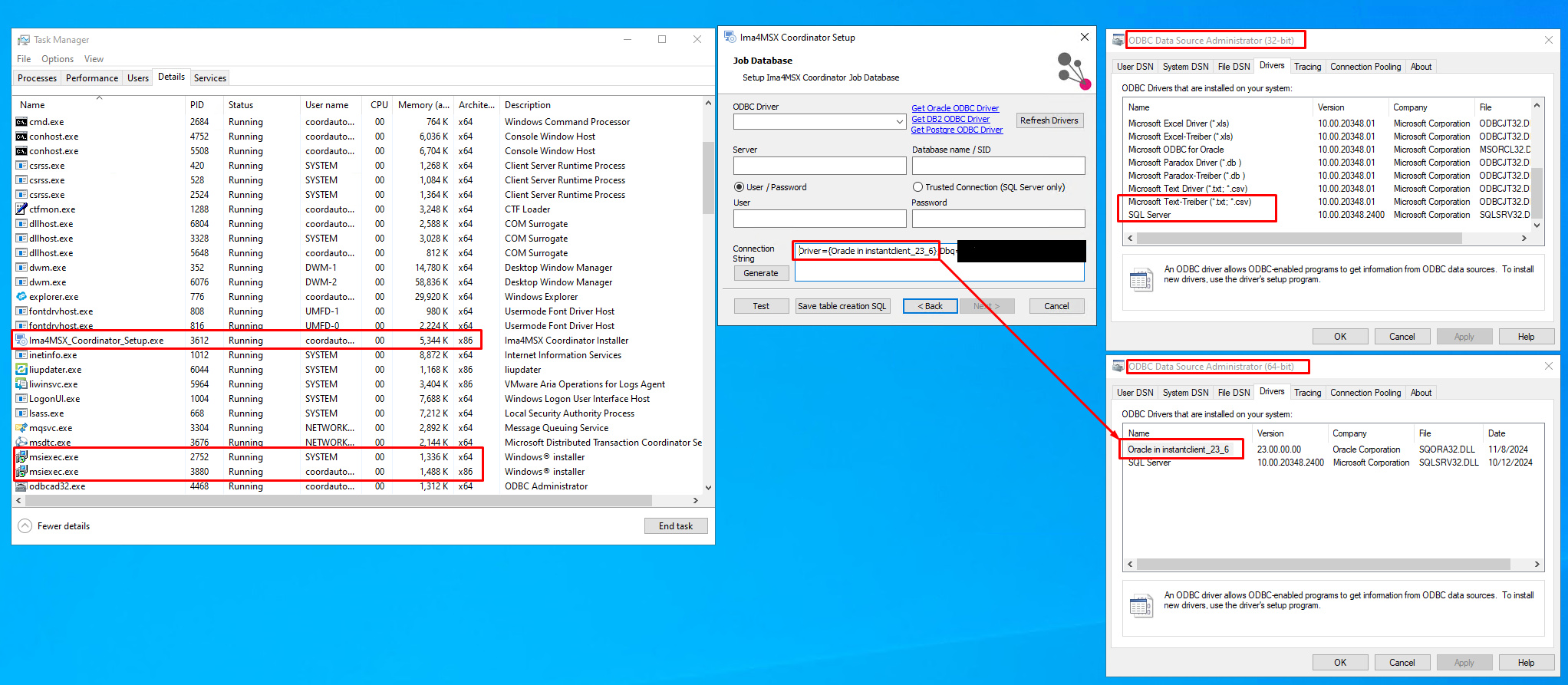Viewport: 1568px width, 685px height.
Task: Select Trusted Connection (SQL Server only) option
Action: click(x=917, y=187)
